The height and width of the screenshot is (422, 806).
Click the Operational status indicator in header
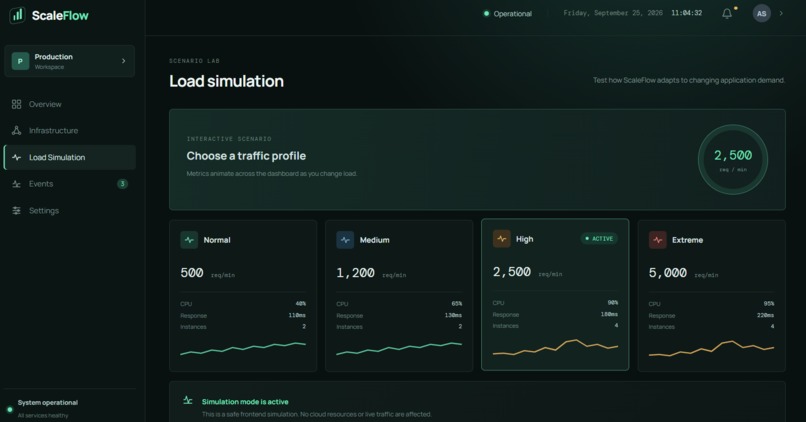[x=507, y=14]
